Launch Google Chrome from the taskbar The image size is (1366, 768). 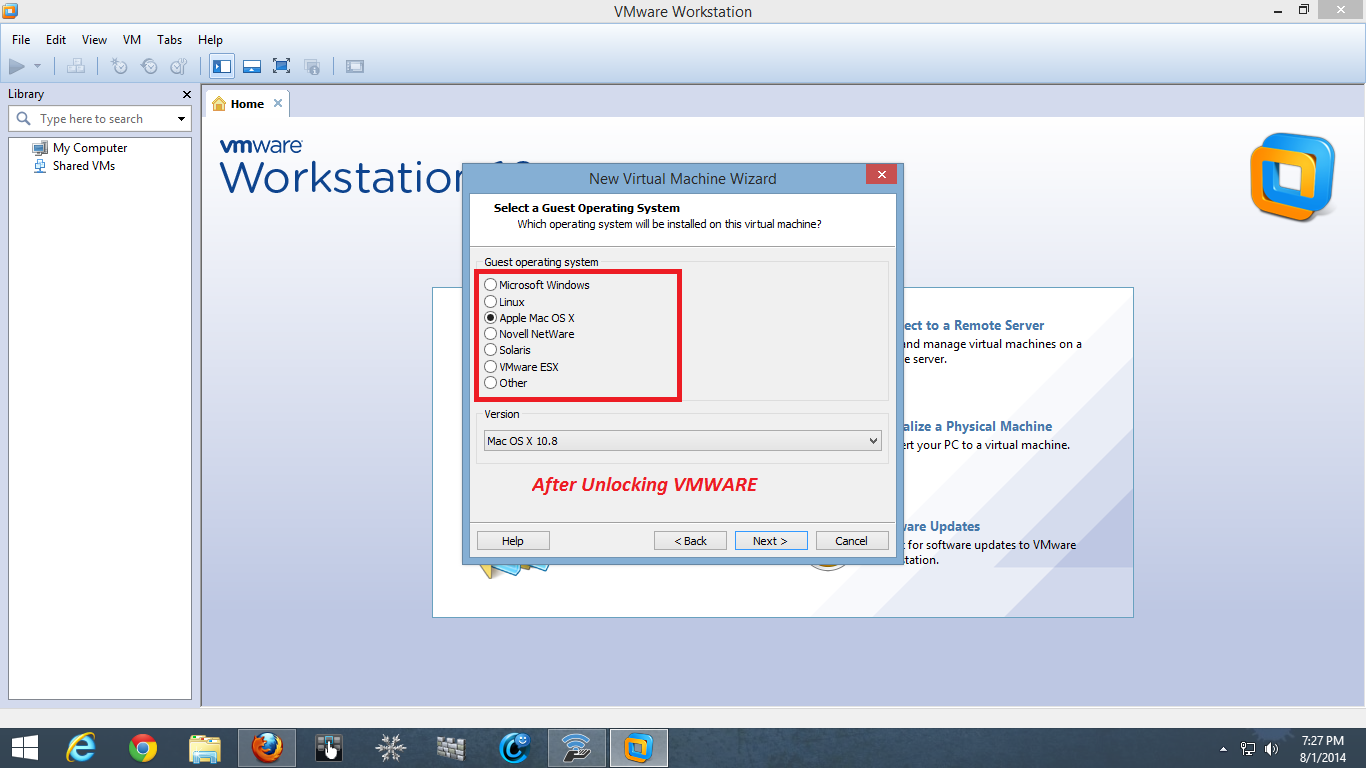[143, 748]
